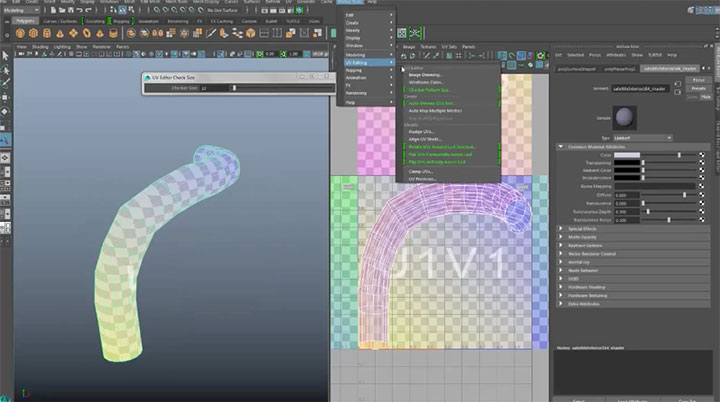Expand the Vector Renderer Control section
This screenshot has height=402, width=720.
561,253
